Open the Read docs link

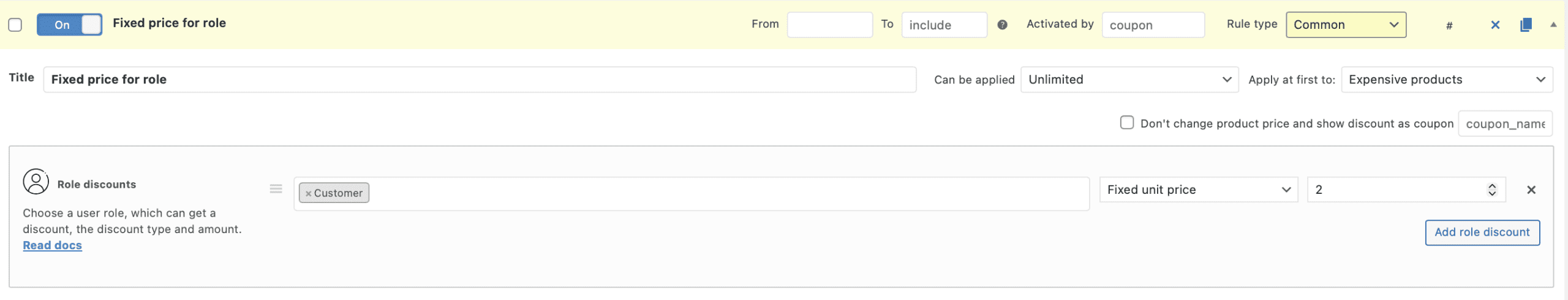click(x=52, y=245)
